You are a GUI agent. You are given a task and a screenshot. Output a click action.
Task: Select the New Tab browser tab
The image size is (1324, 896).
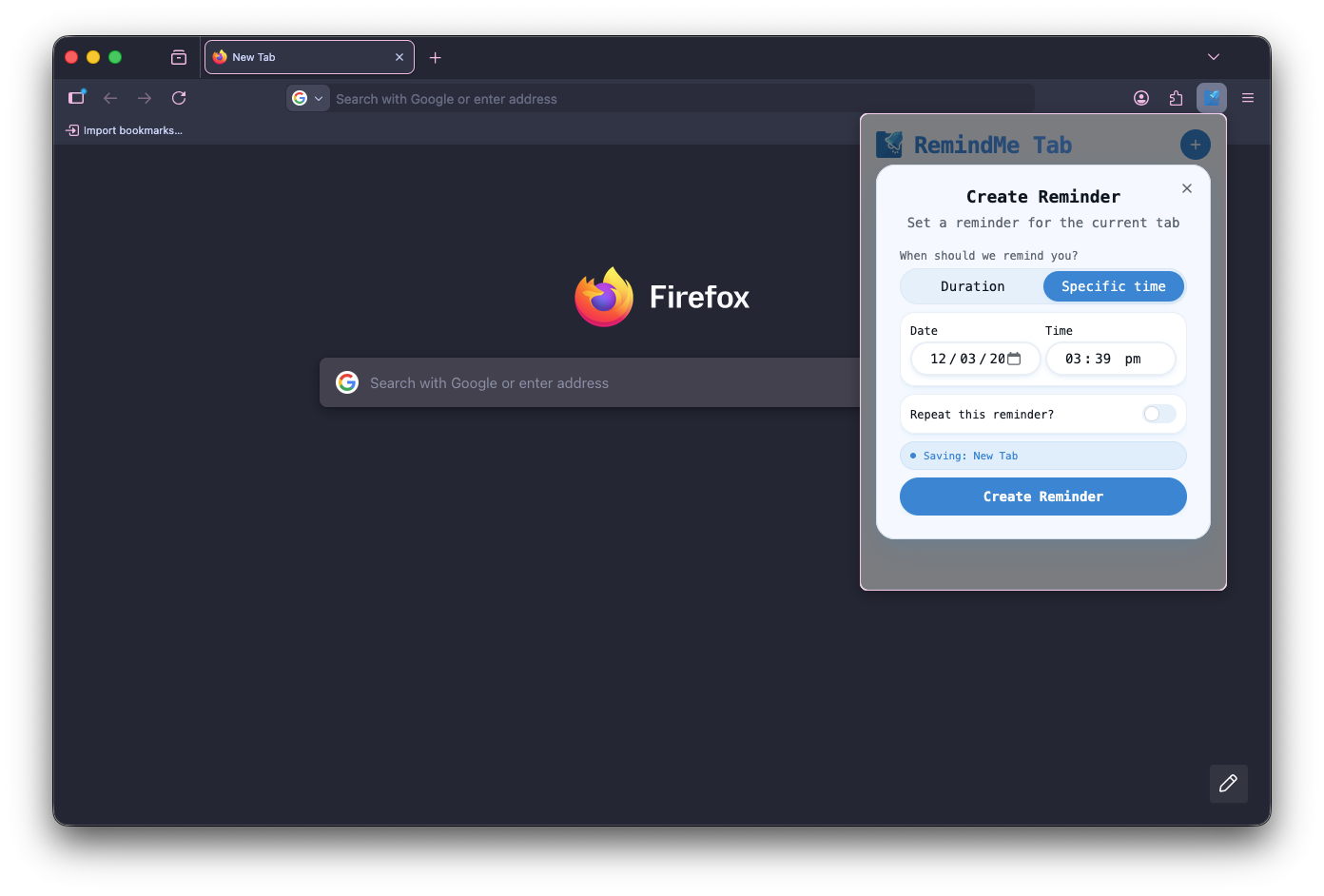[285, 56]
